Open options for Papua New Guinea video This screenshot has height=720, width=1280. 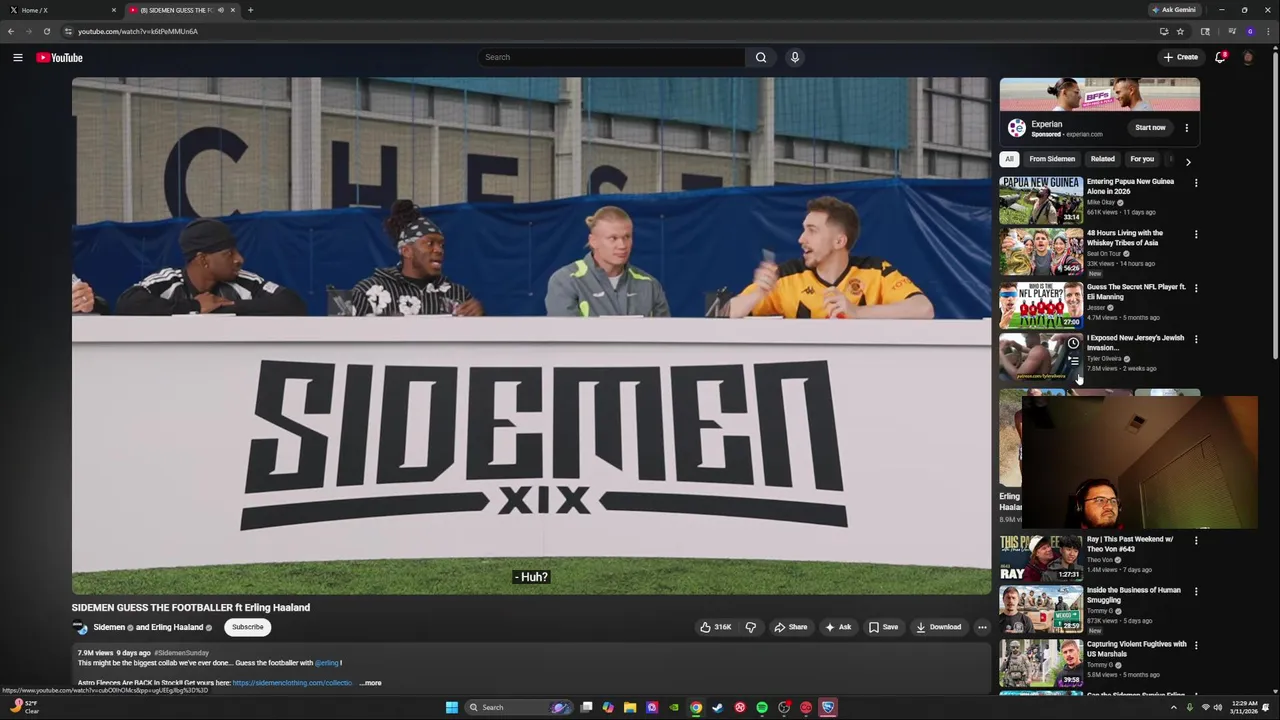tap(1196, 183)
